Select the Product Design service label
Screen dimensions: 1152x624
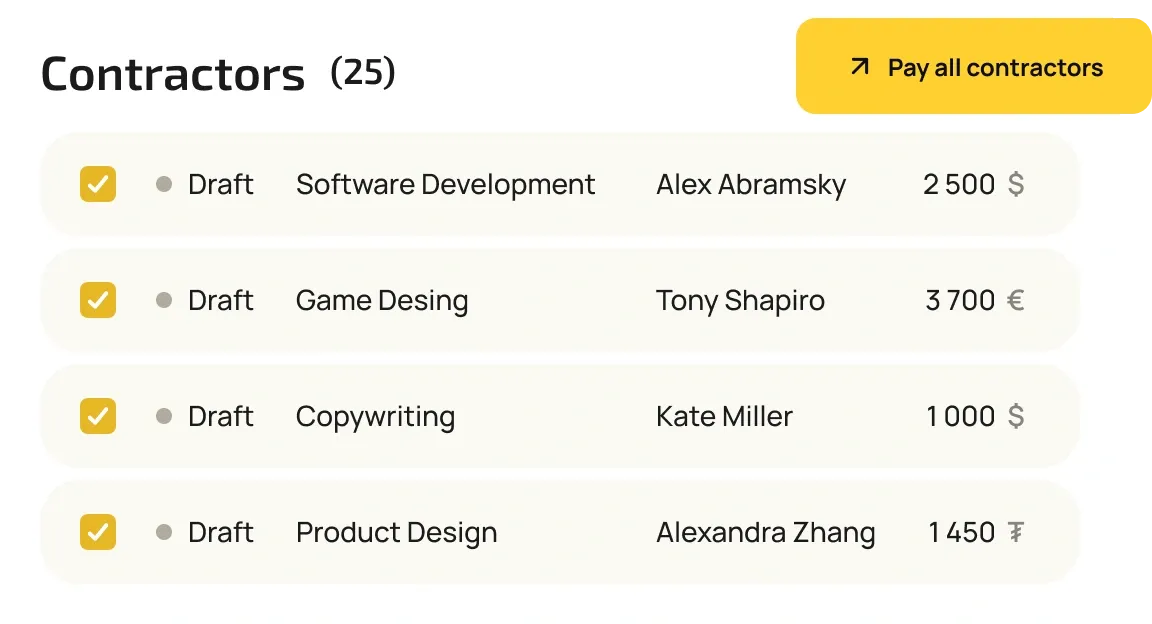pyautogui.click(x=396, y=533)
